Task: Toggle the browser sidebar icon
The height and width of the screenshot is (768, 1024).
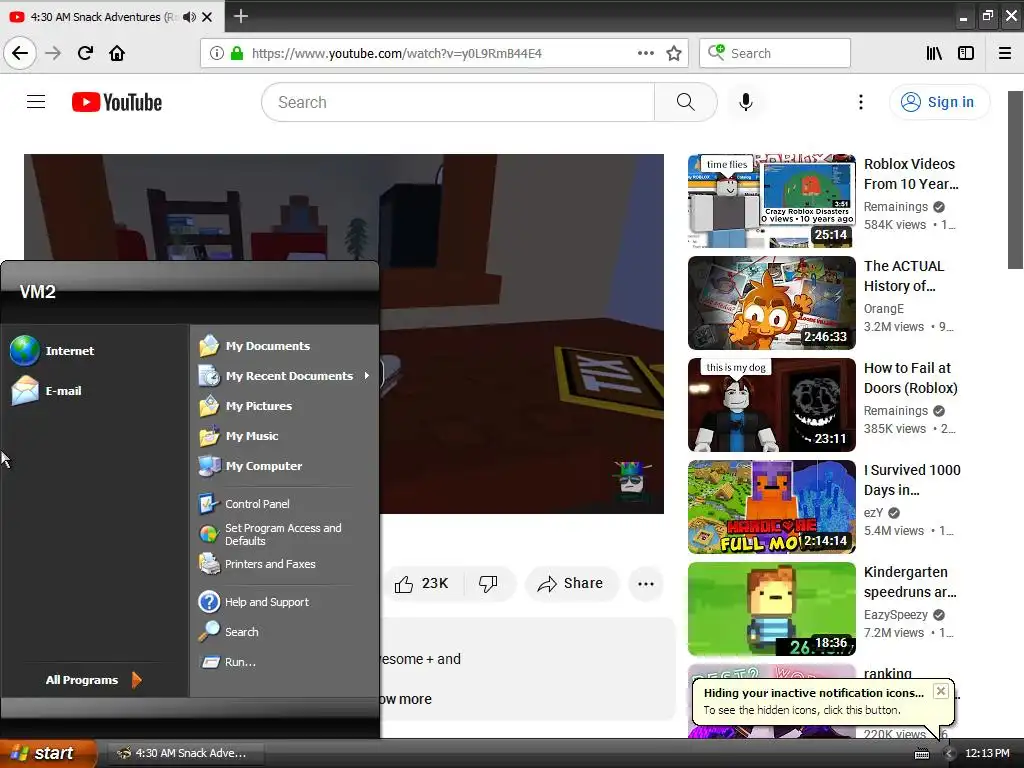Action: point(966,54)
